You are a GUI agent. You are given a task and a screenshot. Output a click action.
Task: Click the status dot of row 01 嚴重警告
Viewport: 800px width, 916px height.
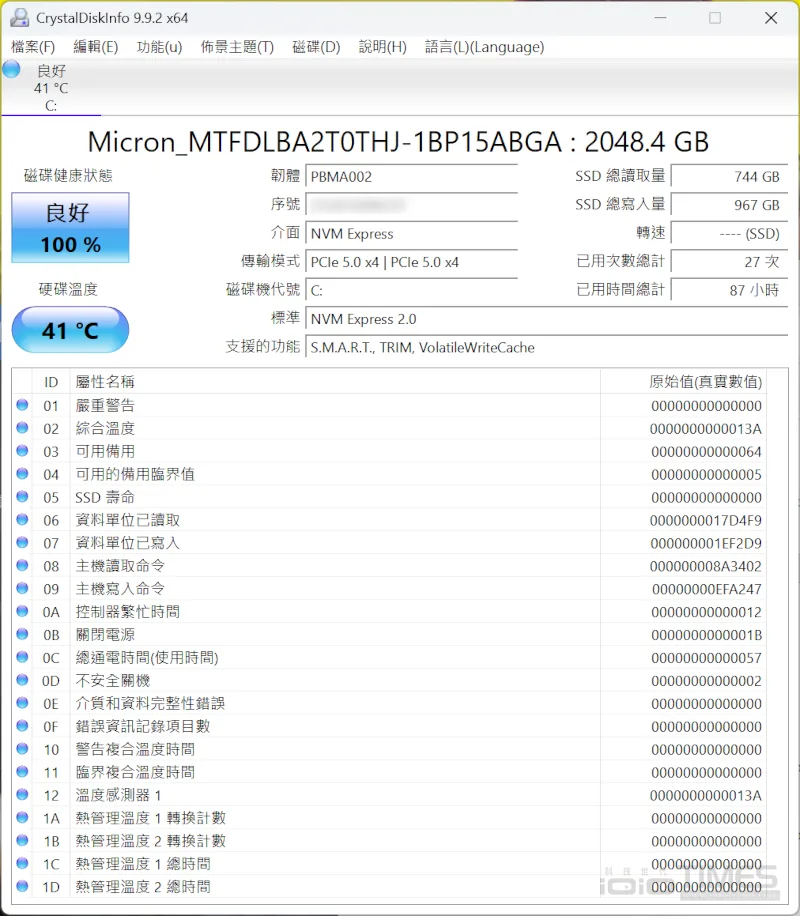click(22, 405)
